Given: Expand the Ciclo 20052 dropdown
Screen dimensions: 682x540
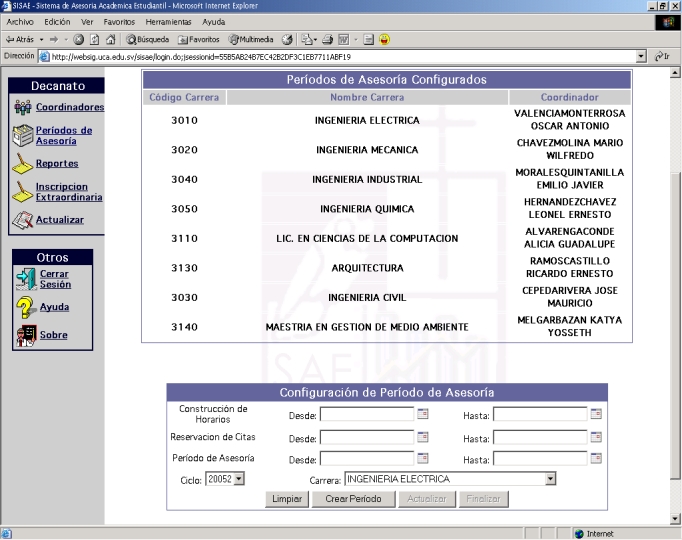Looking at the screenshot, I should (x=239, y=479).
